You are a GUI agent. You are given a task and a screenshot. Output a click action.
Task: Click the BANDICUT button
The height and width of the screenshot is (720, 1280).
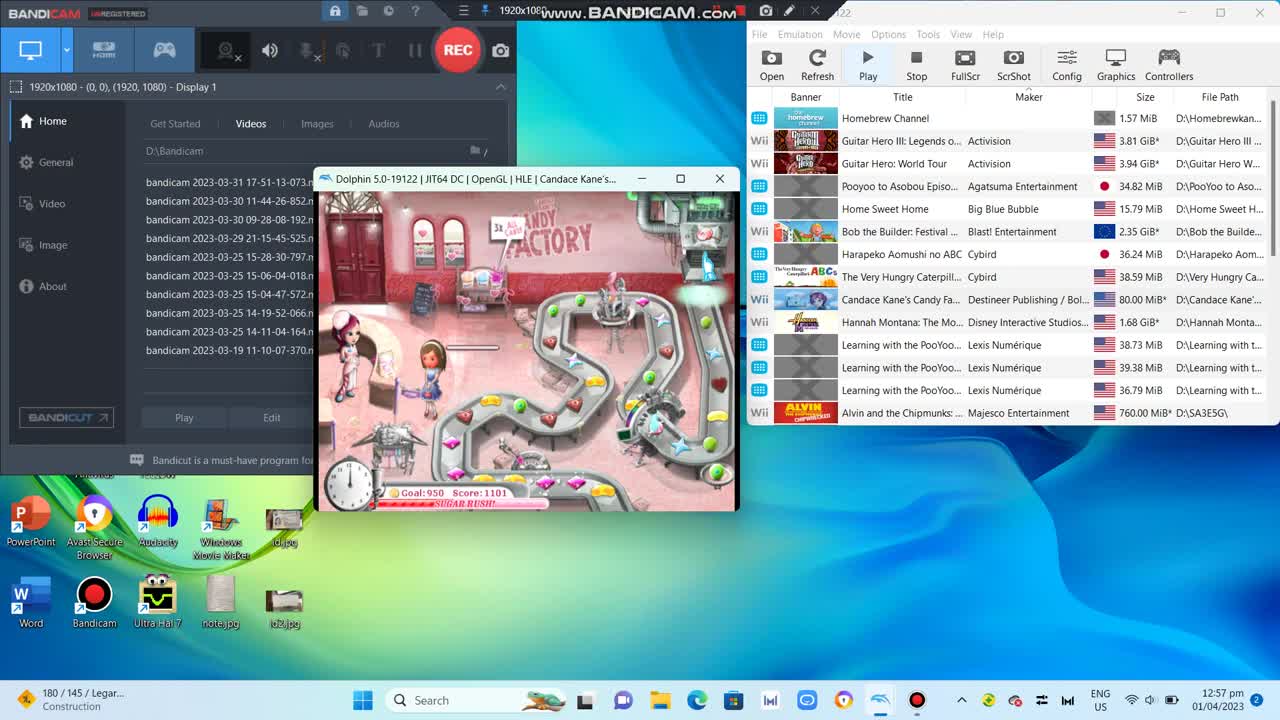coord(66,417)
